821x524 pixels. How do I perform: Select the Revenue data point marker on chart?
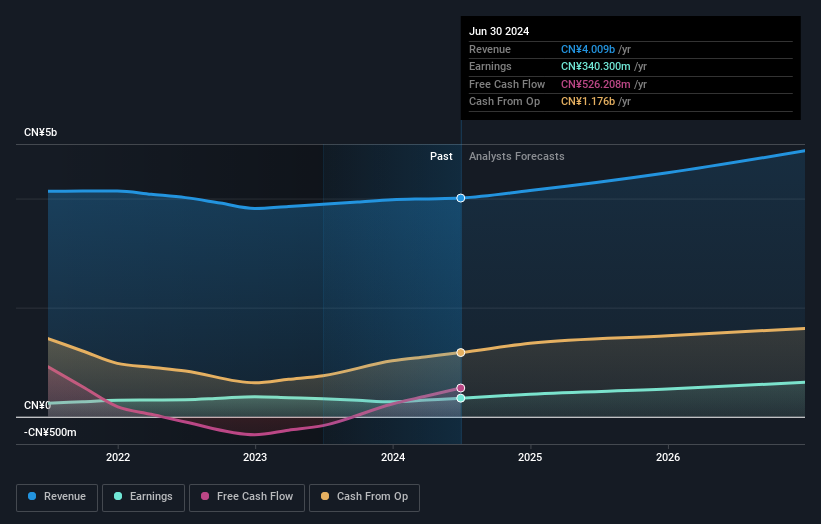point(461,198)
